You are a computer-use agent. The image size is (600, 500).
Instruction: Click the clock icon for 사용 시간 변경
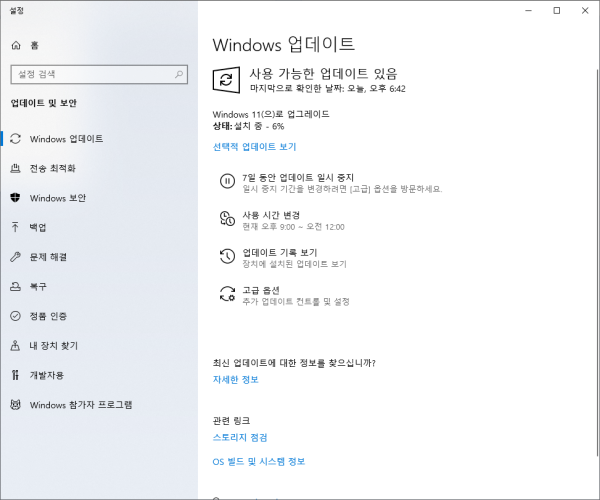[227, 218]
